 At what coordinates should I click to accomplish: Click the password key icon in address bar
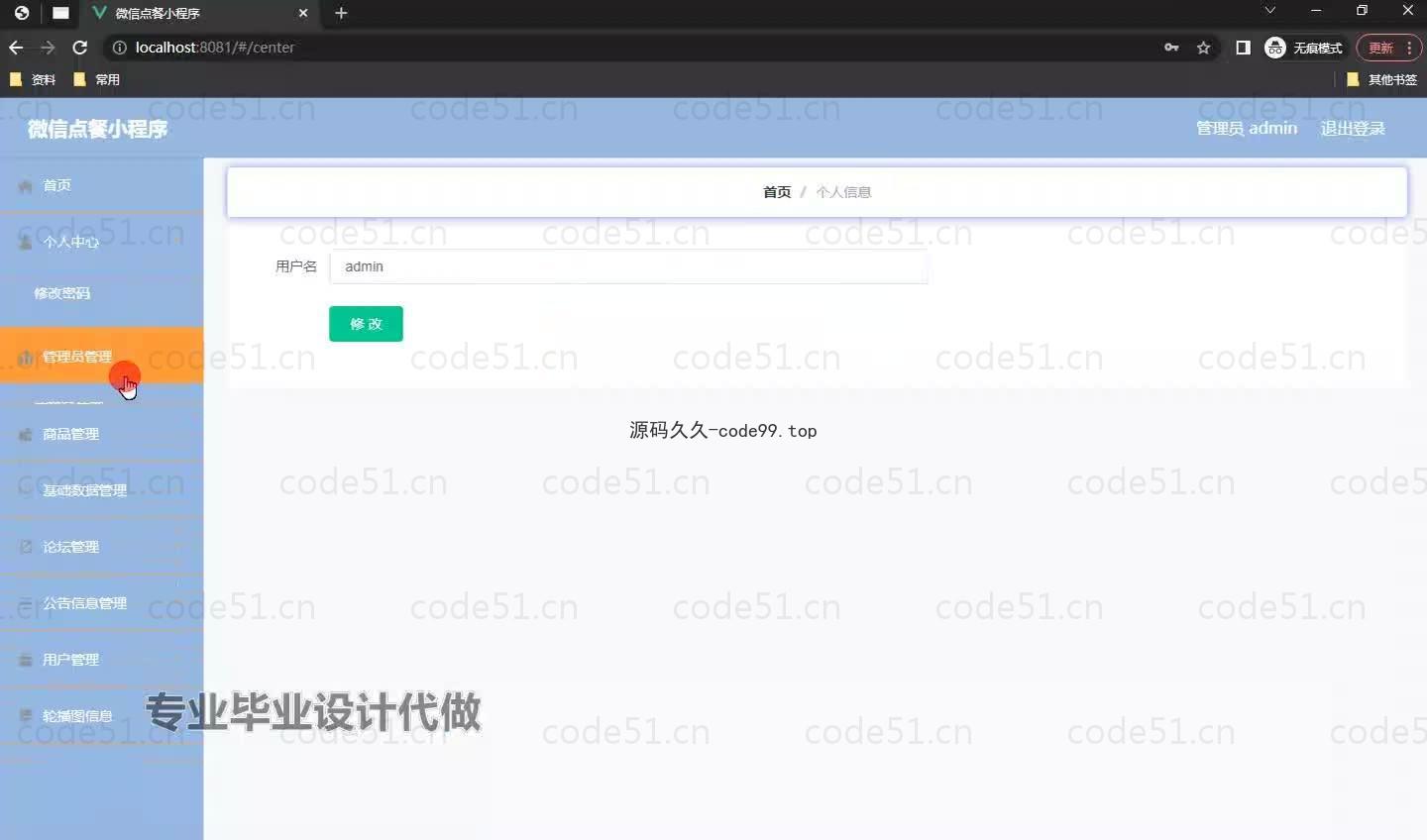coord(1171,48)
